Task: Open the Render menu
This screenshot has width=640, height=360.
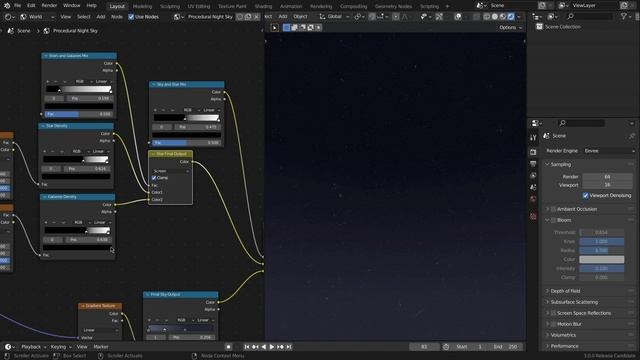Action: [49, 6]
